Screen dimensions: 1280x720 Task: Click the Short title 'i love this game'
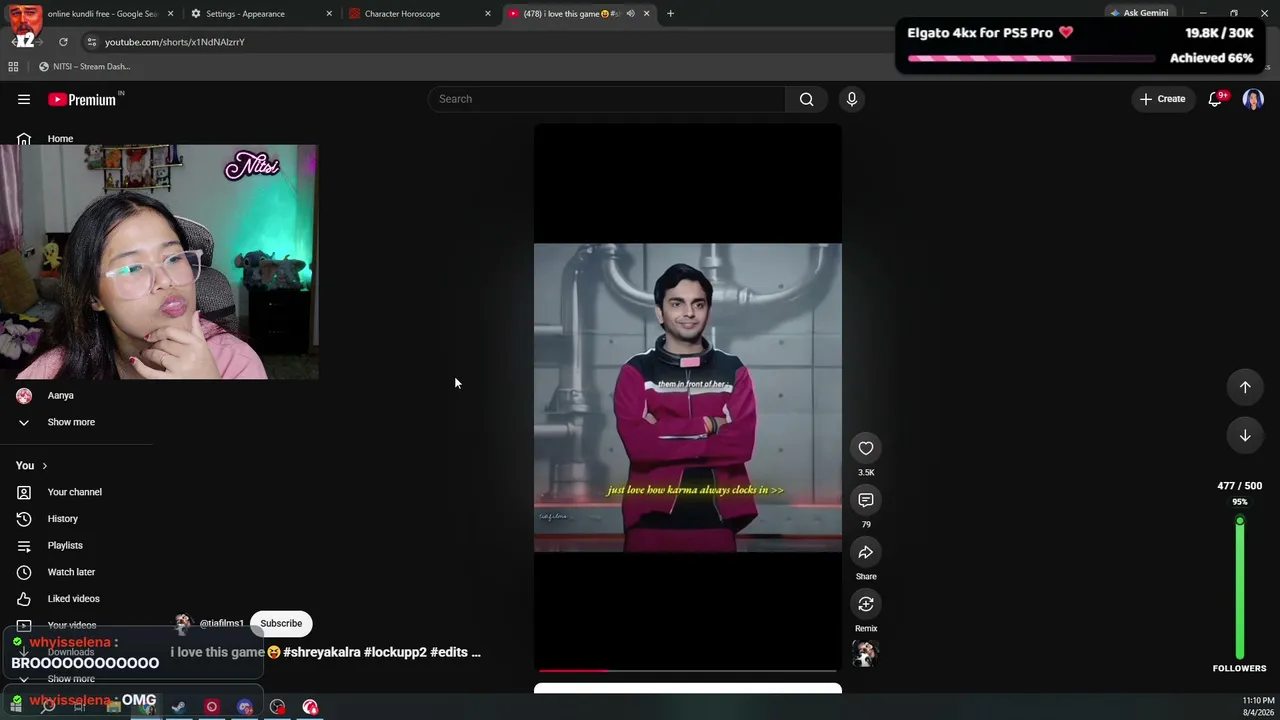point(218,653)
